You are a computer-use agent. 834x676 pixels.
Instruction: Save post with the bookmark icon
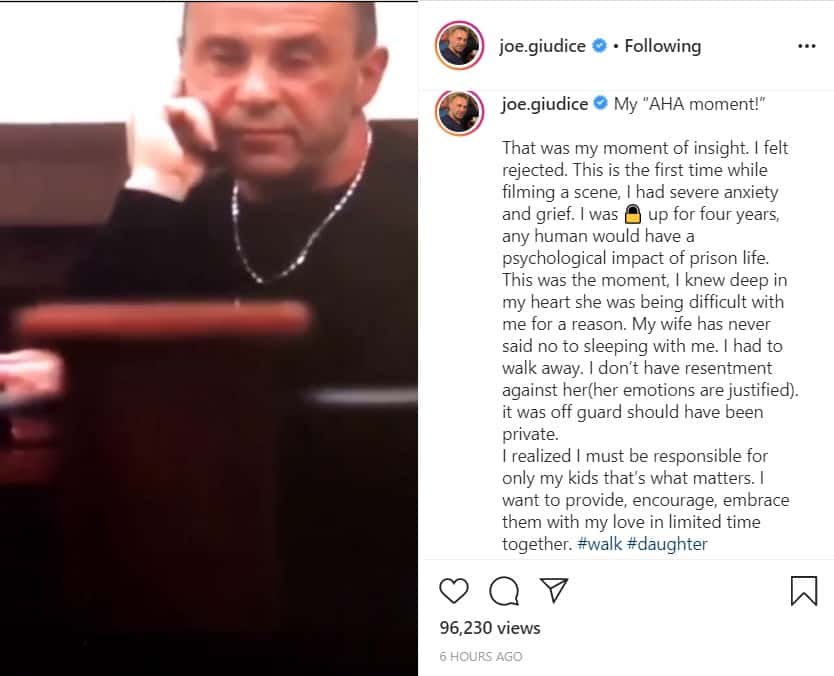tap(804, 591)
